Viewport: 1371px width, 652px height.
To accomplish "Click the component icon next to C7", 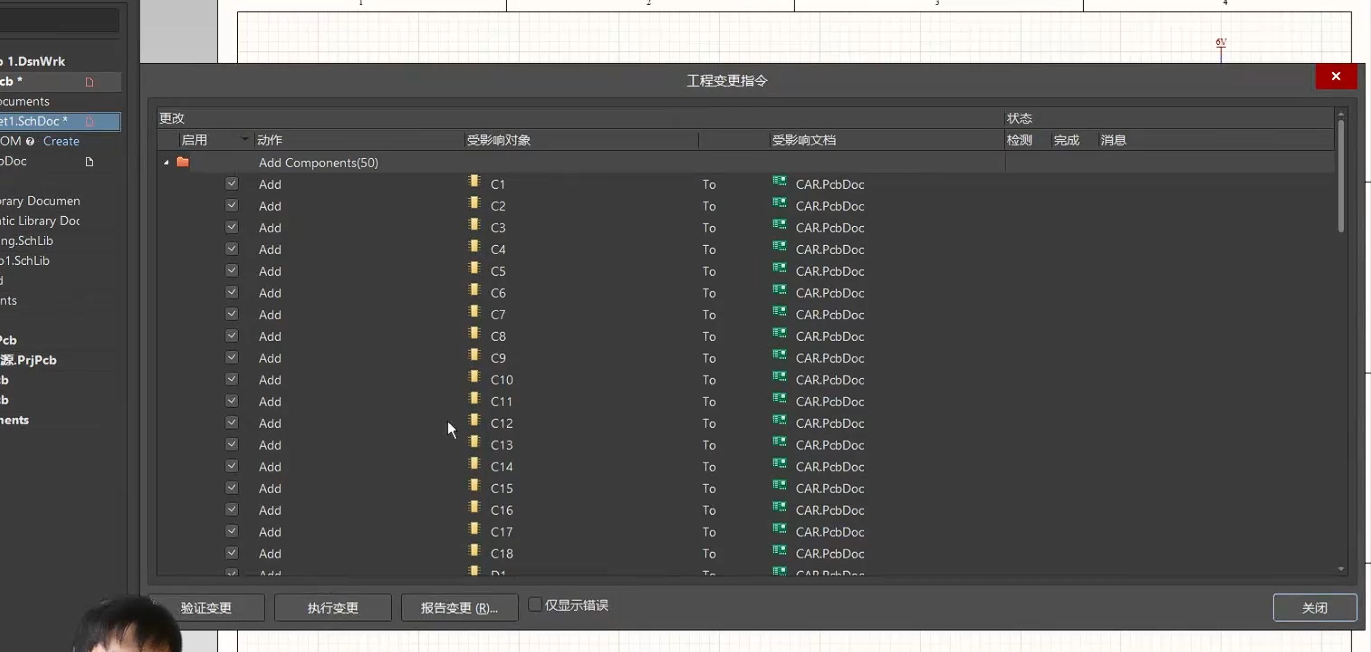I will click(475, 313).
